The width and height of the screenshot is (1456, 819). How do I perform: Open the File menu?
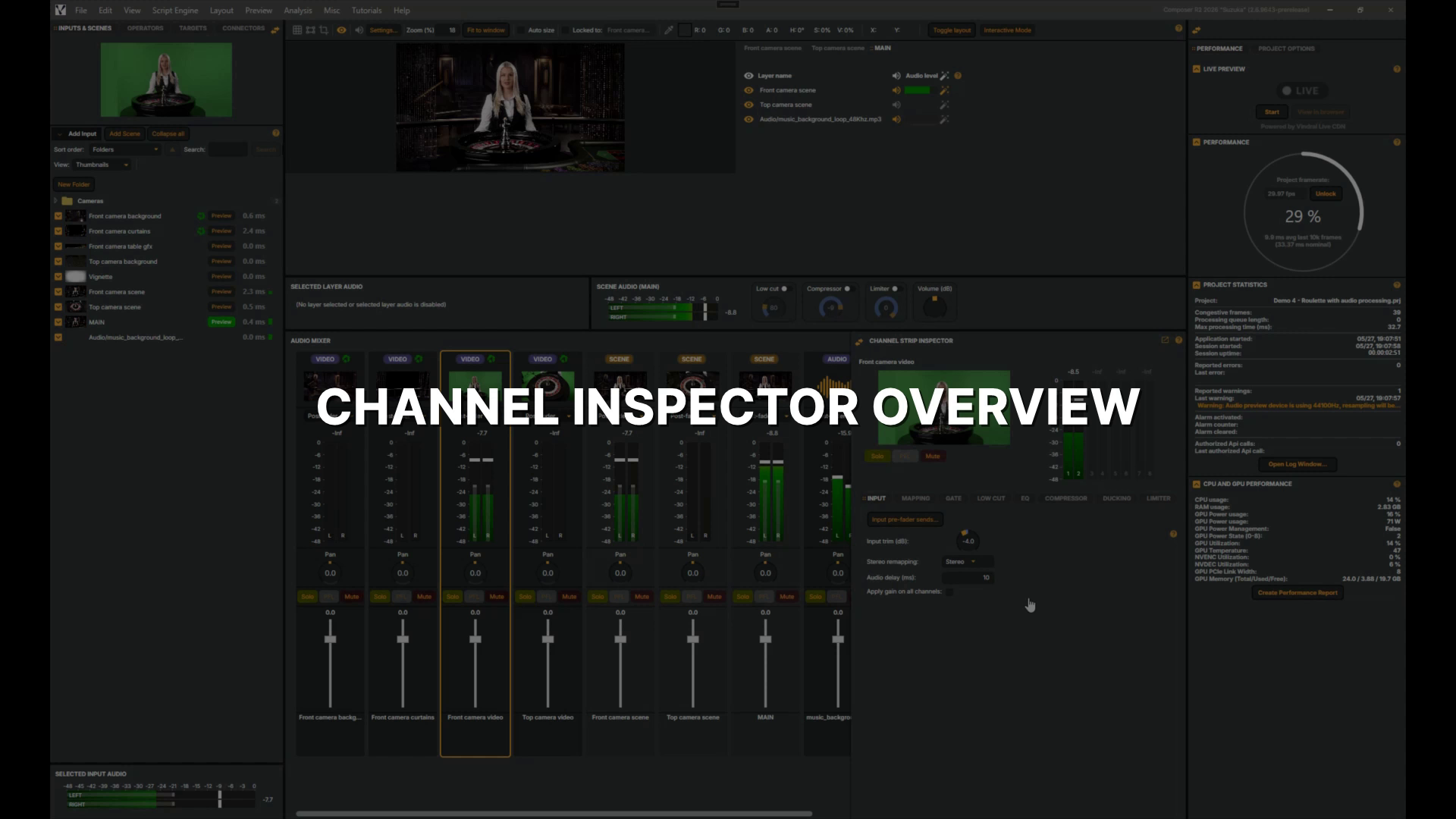(x=81, y=11)
